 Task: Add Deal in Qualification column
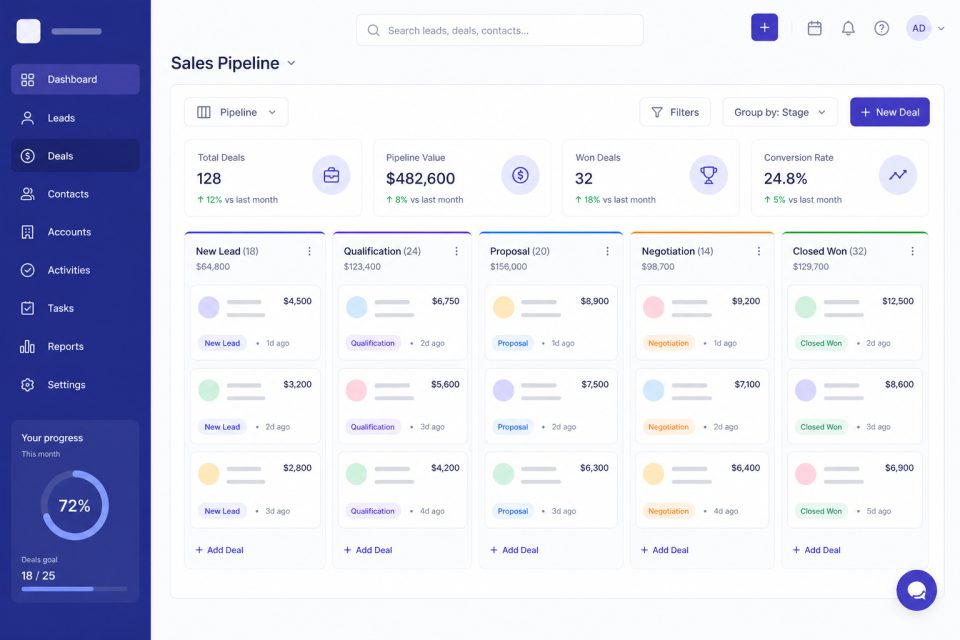[x=368, y=550]
